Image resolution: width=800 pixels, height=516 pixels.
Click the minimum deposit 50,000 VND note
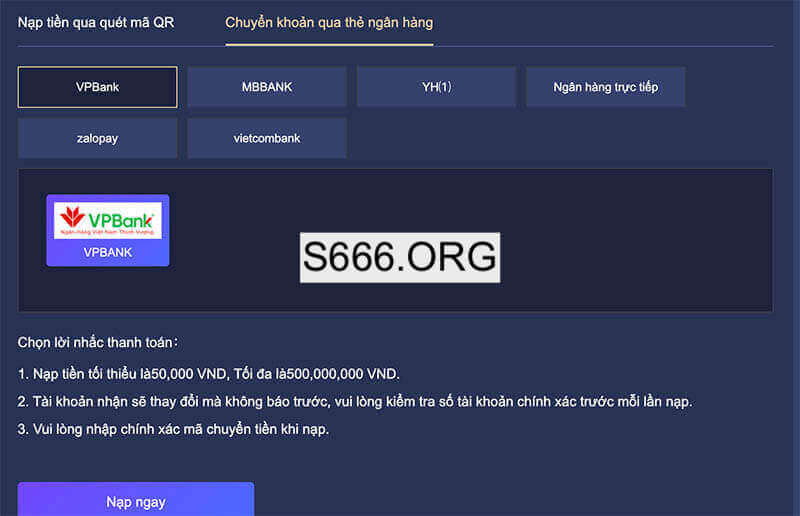tap(209, 374)
